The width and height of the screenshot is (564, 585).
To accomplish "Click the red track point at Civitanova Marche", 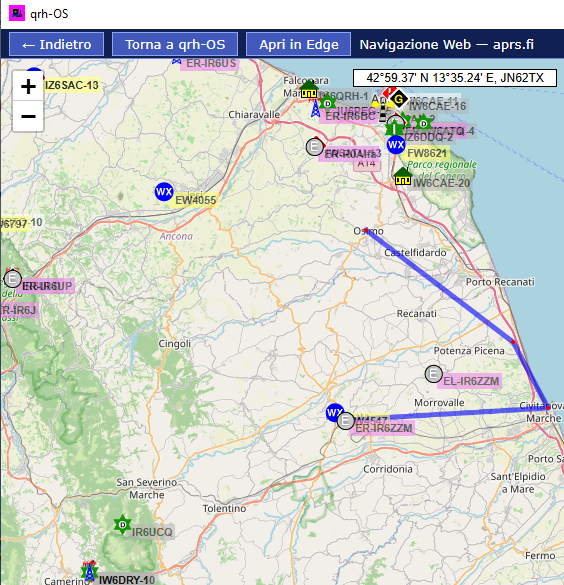I will click(548, 408).
